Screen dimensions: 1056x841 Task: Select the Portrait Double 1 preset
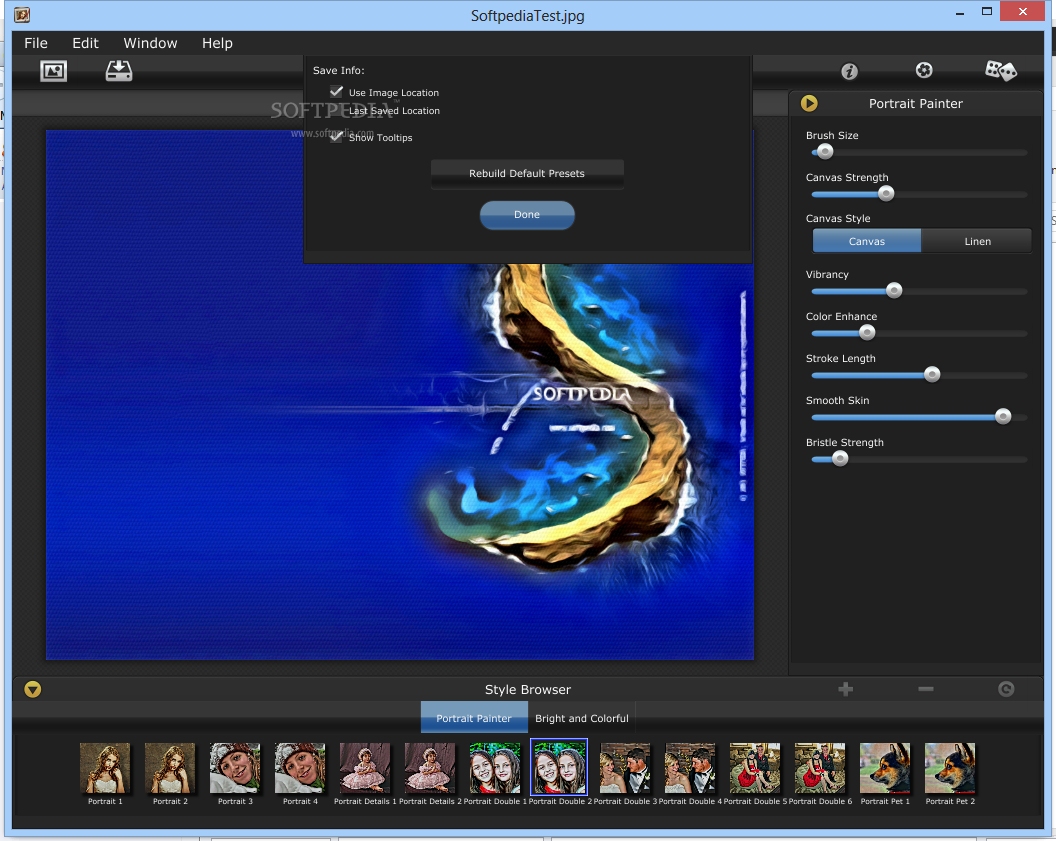[495, 768]
